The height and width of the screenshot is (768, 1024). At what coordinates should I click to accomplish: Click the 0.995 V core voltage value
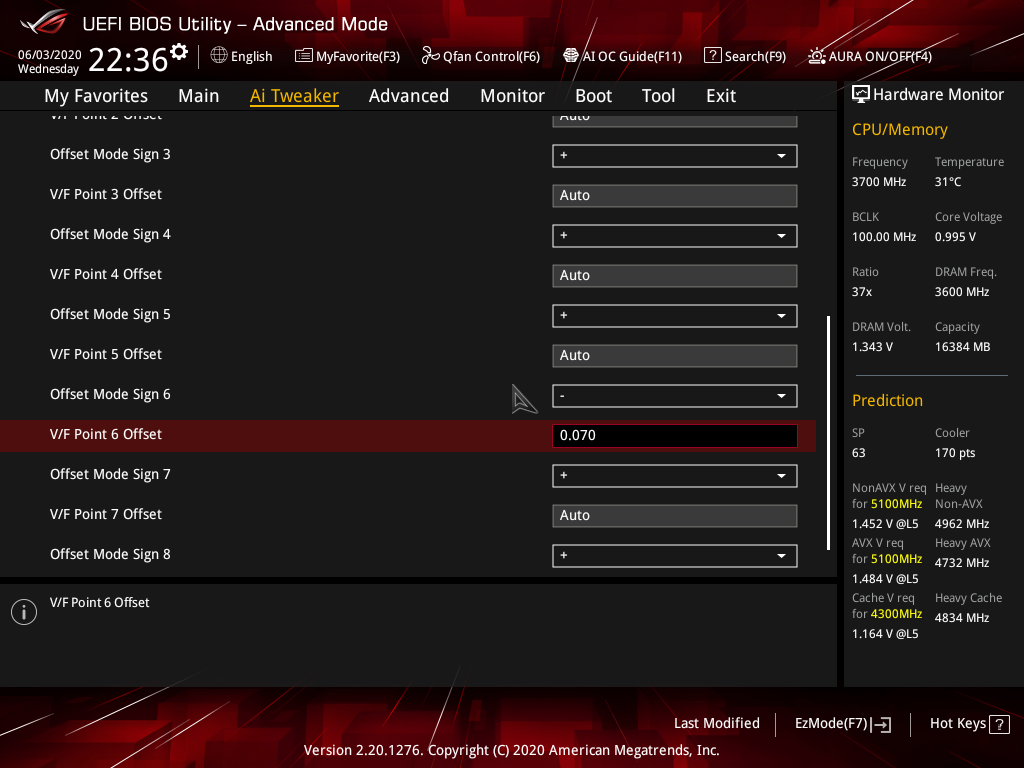coord(955,237)
